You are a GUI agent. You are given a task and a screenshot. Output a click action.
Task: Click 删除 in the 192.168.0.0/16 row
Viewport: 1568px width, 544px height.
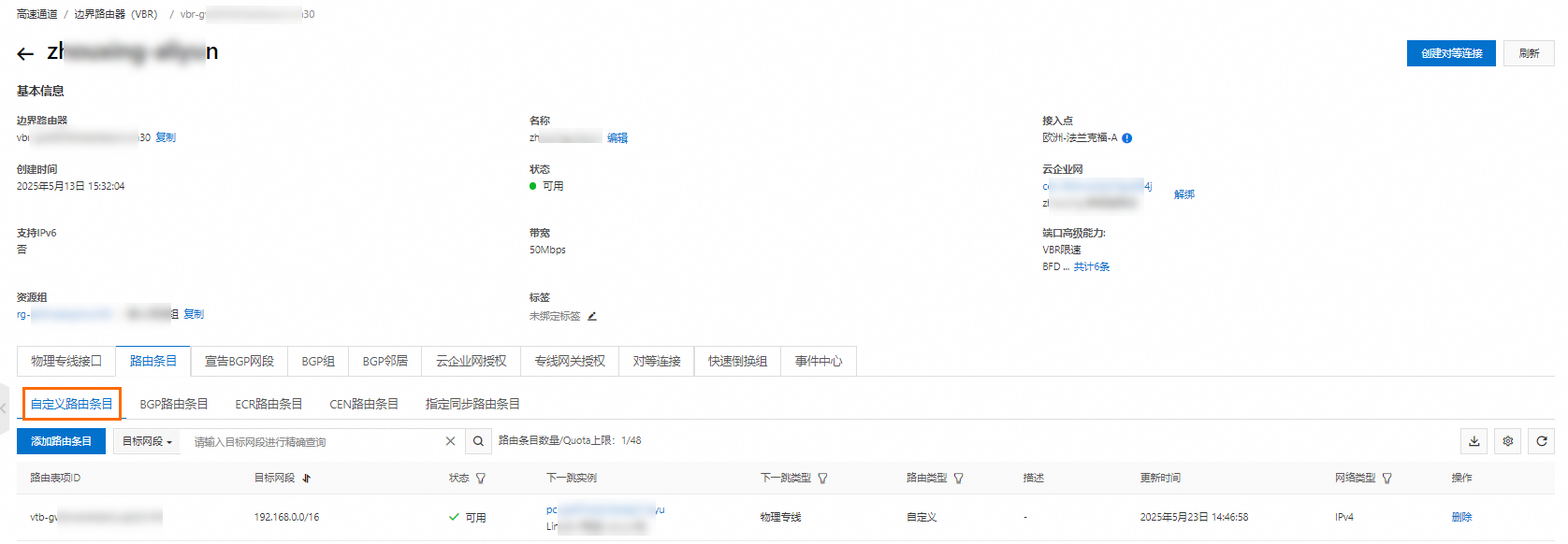click(x=1462, y=517)
